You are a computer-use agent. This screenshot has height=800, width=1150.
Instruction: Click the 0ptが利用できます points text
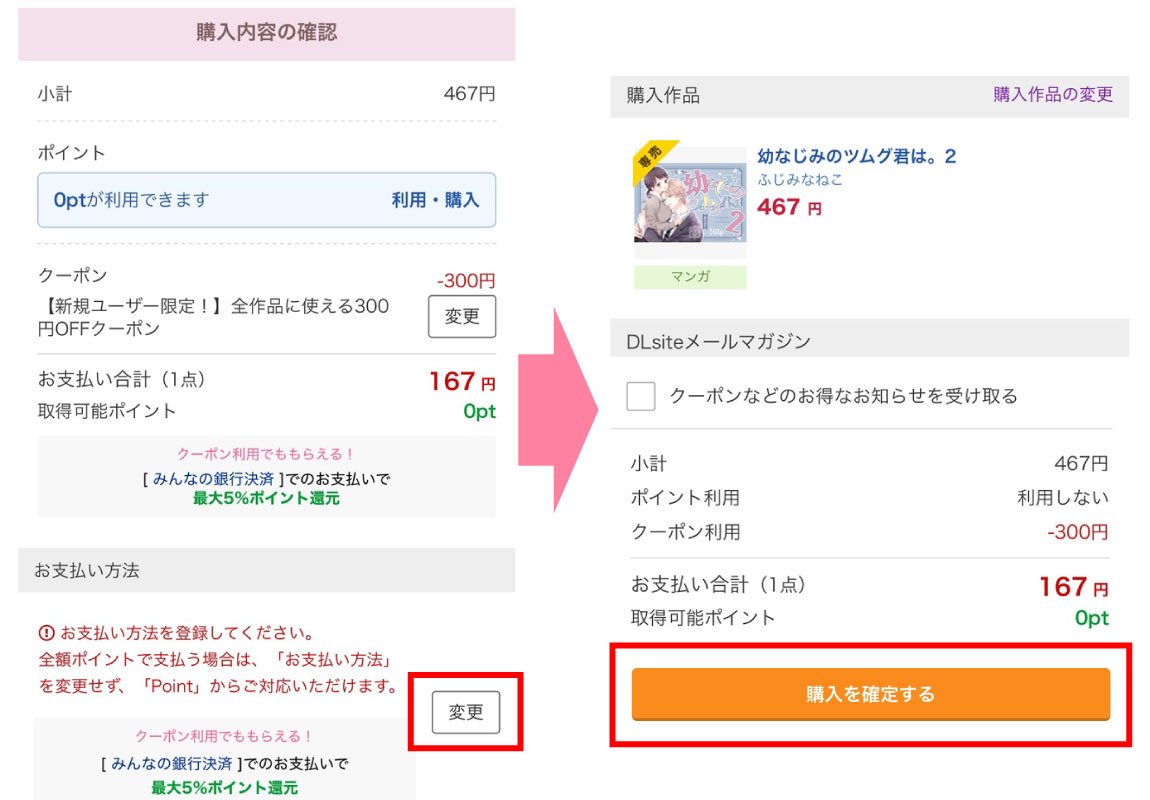132,200
